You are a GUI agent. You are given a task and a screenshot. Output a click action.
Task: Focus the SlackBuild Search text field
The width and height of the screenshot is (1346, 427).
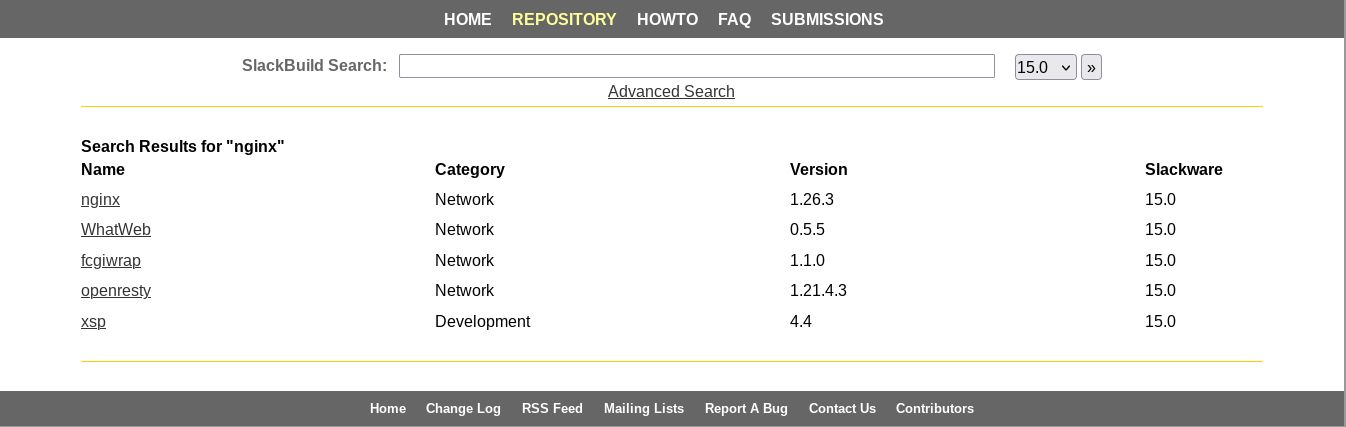697,66
